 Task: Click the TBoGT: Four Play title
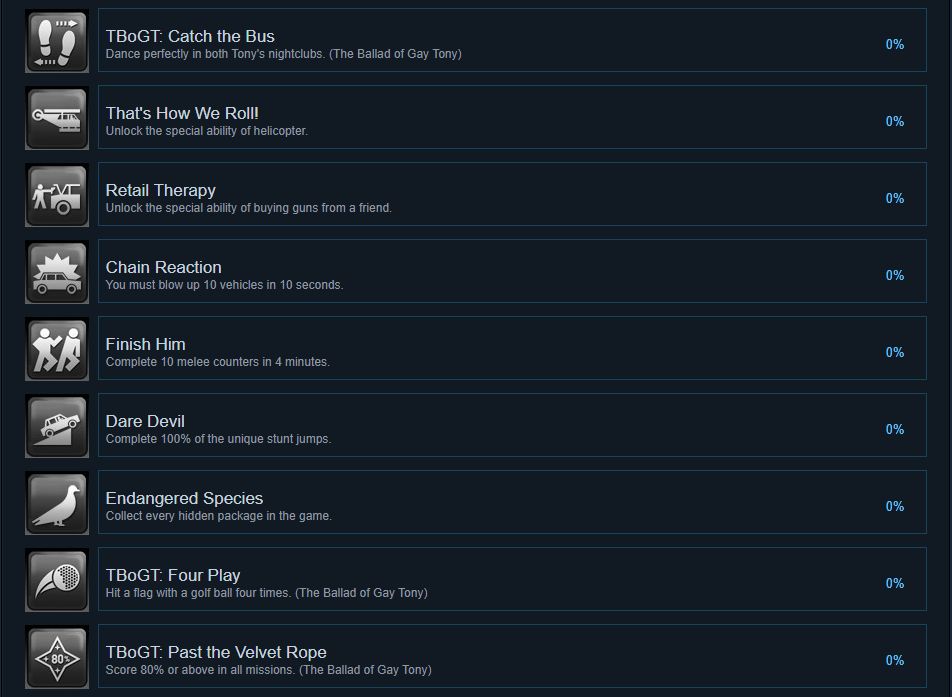point(173,576)
